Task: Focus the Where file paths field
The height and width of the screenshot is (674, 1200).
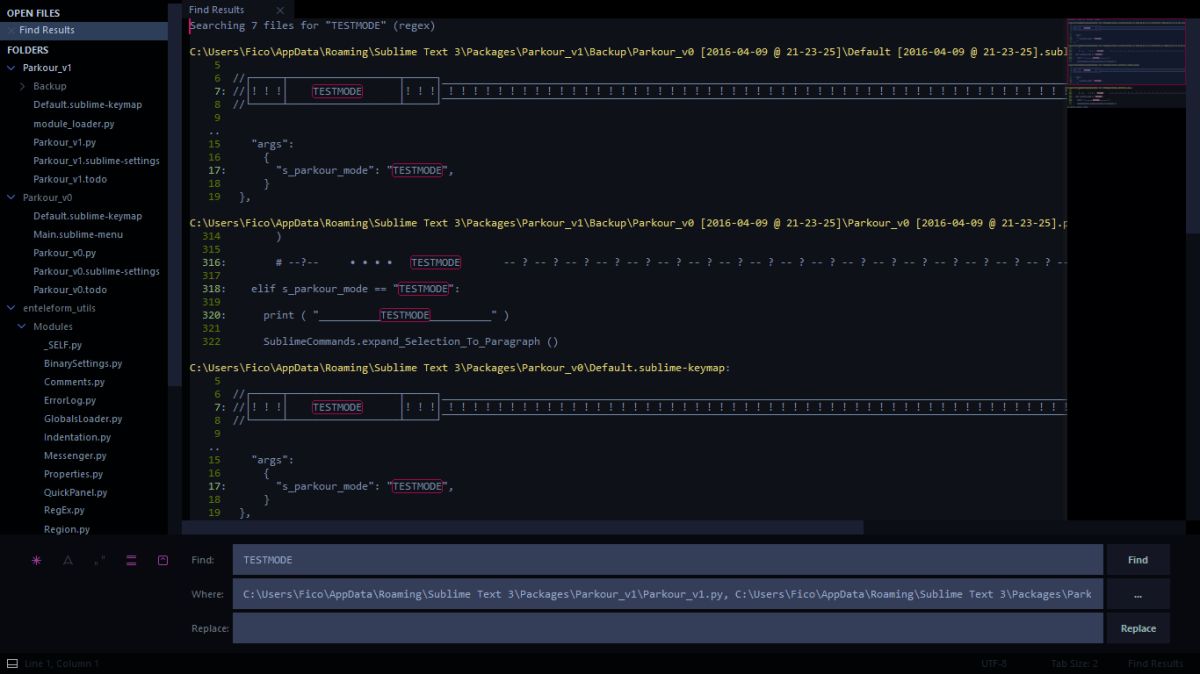Action: tap(667, 594)
